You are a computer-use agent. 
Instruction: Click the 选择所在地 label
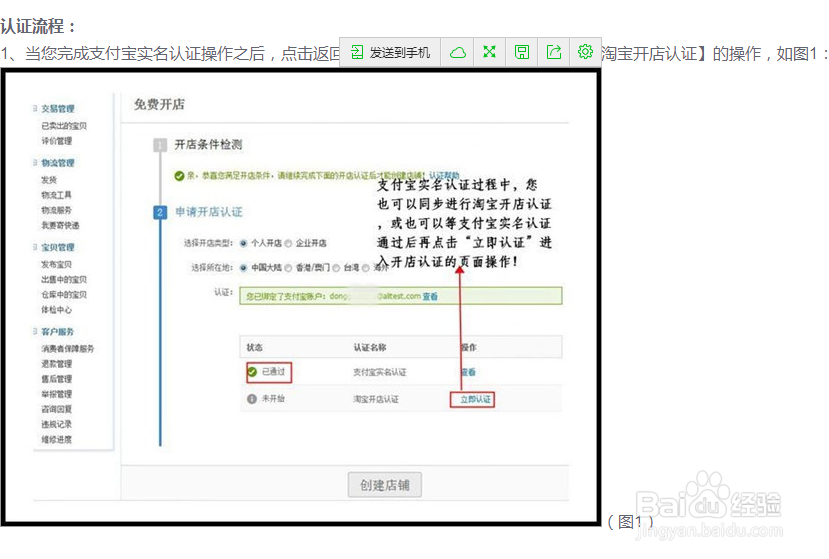click(212, 268)
